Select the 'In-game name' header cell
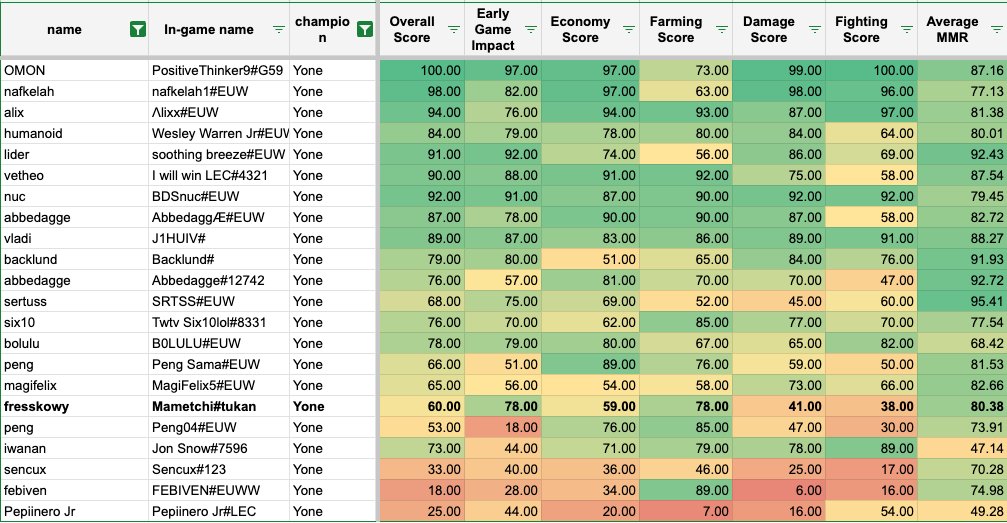The image size is (1007, 523). coord(219,30)
